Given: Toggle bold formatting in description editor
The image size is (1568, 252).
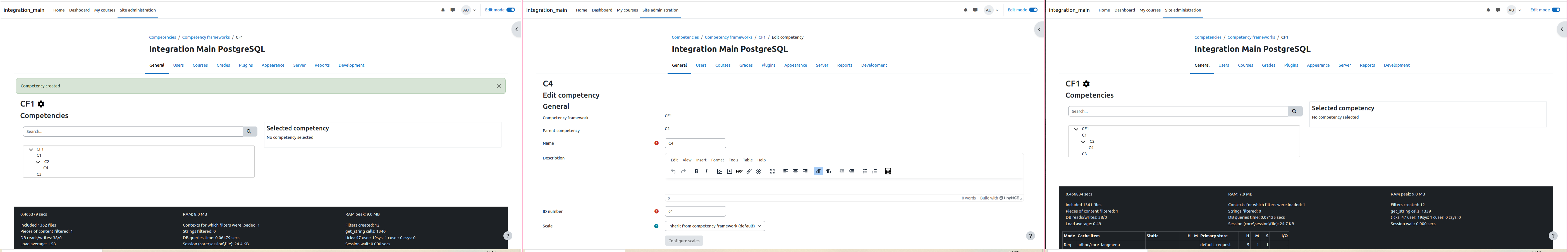Looking at the screenshot, I should 696,171.
